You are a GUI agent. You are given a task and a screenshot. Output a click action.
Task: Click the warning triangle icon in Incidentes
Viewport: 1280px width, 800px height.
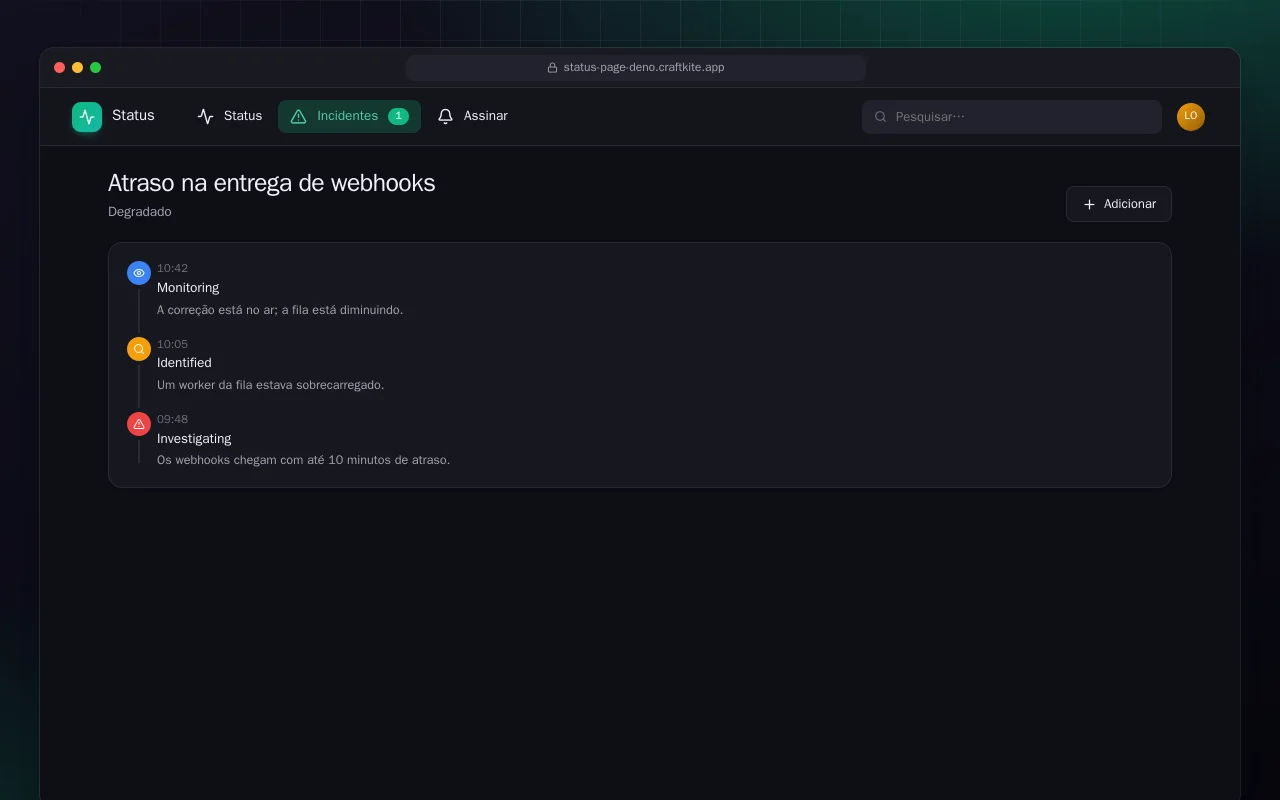coord(298,116)
